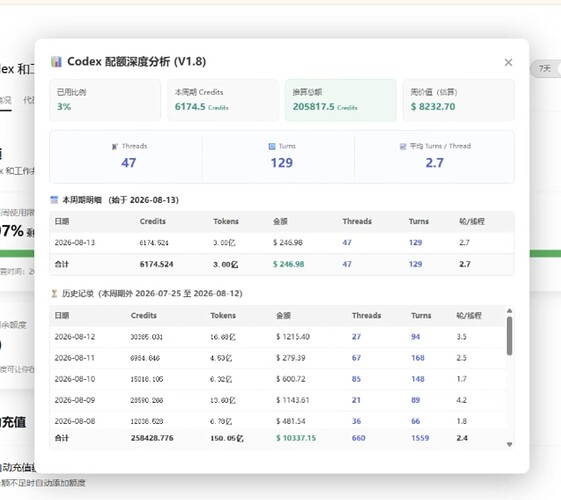Viewport: 561px width, 500px height.
Task: Click turns value 66 in 2026-08-08 row
Action: pos(415,421)
